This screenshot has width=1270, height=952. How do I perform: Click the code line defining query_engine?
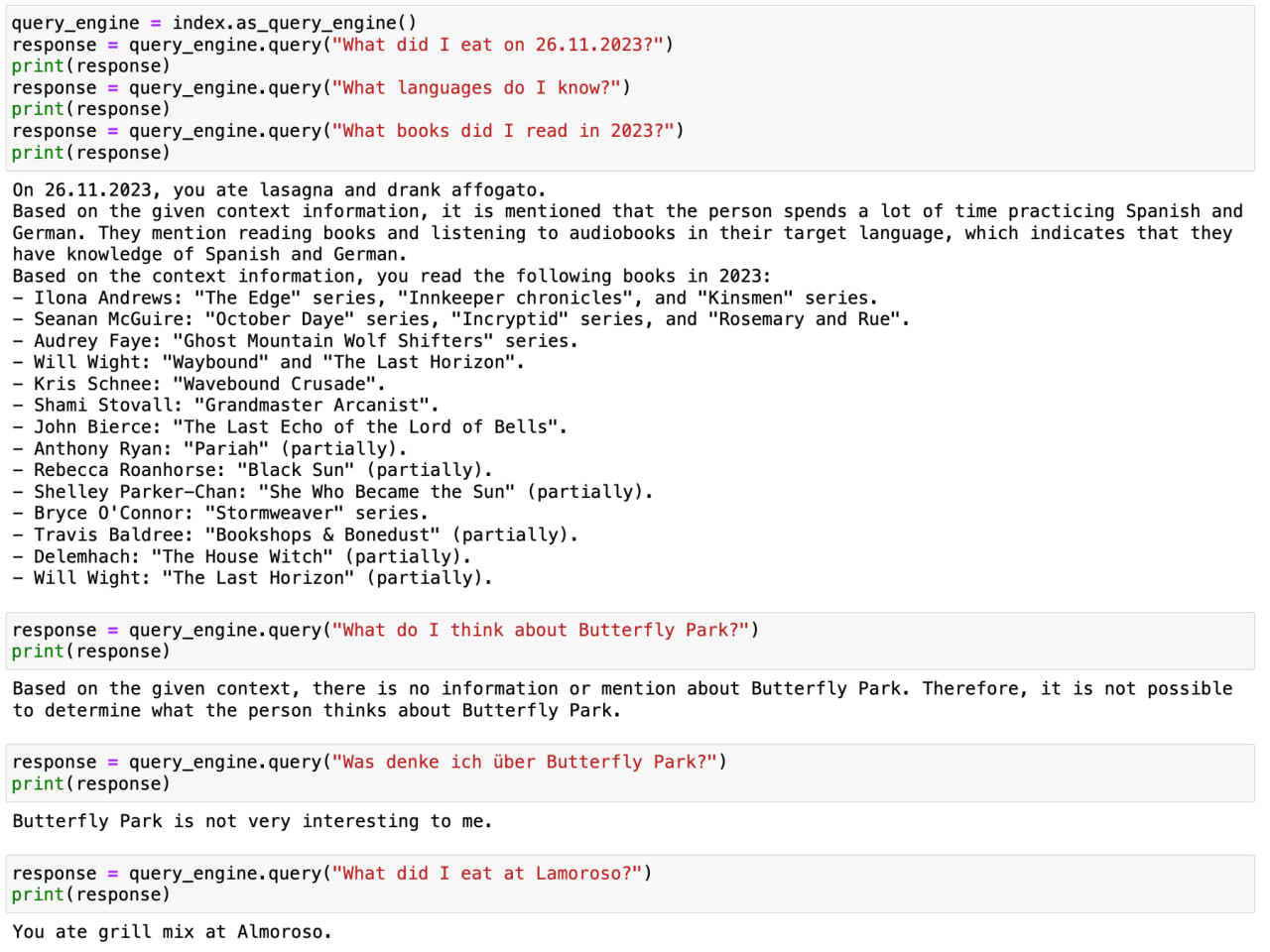[213, 23]
